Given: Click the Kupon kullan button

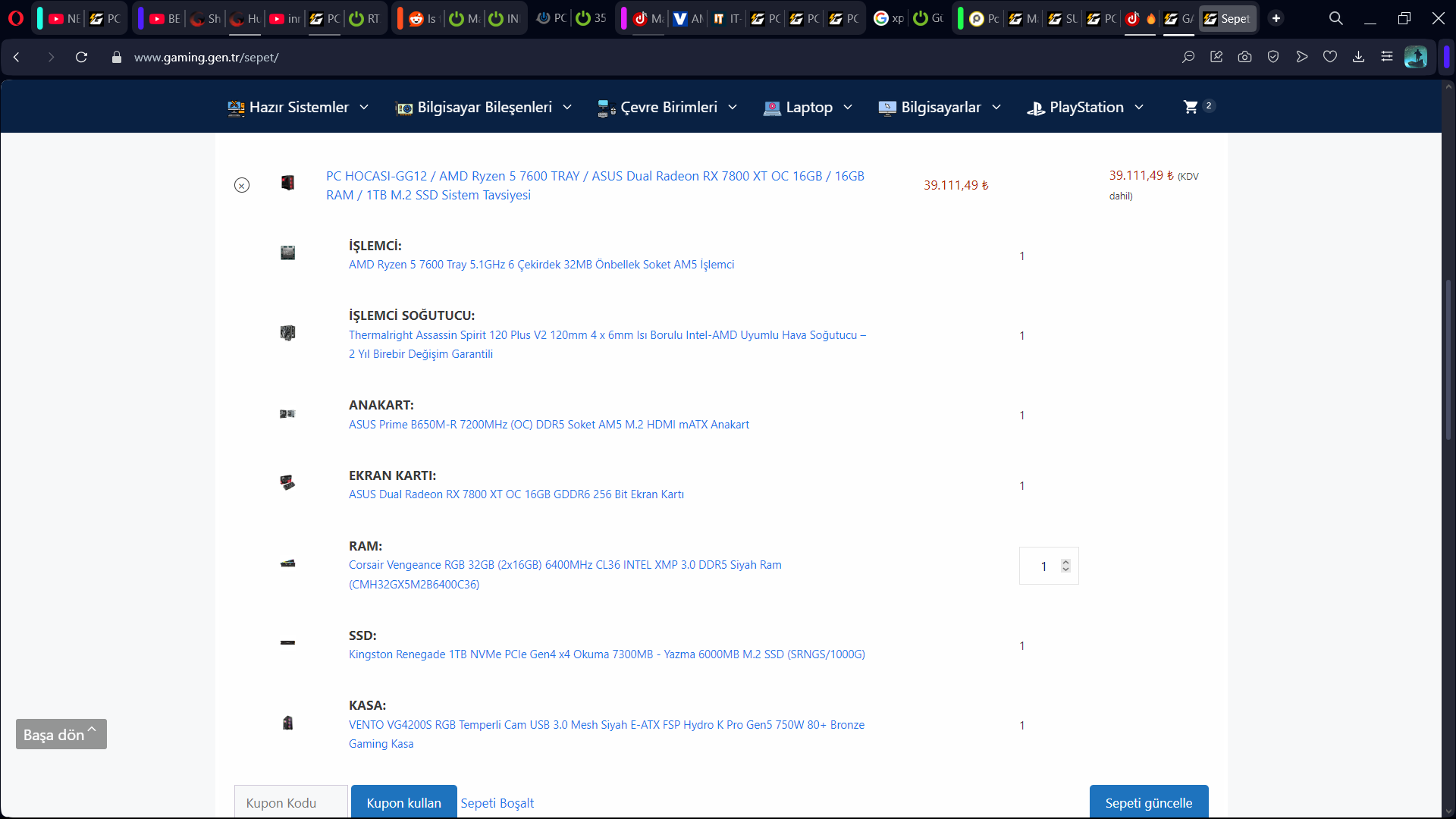Looking at the screenshot, I should coord(403,802).
